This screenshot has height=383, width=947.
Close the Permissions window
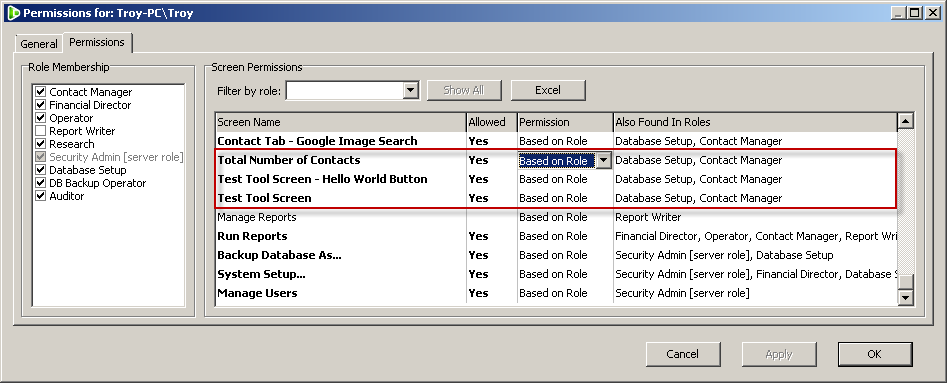pyautogui.click(x=933, y=12)
